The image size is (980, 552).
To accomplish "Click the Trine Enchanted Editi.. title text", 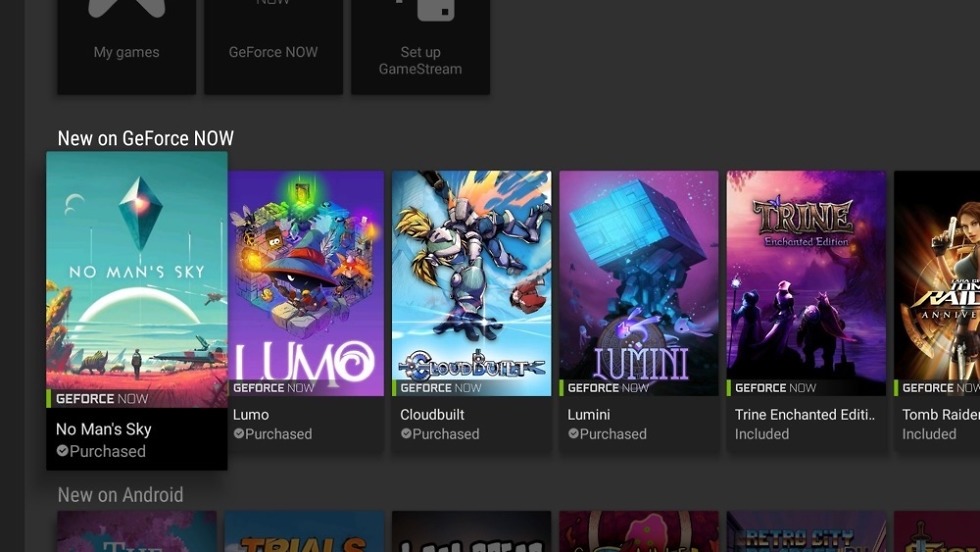I will pos(805,414).
